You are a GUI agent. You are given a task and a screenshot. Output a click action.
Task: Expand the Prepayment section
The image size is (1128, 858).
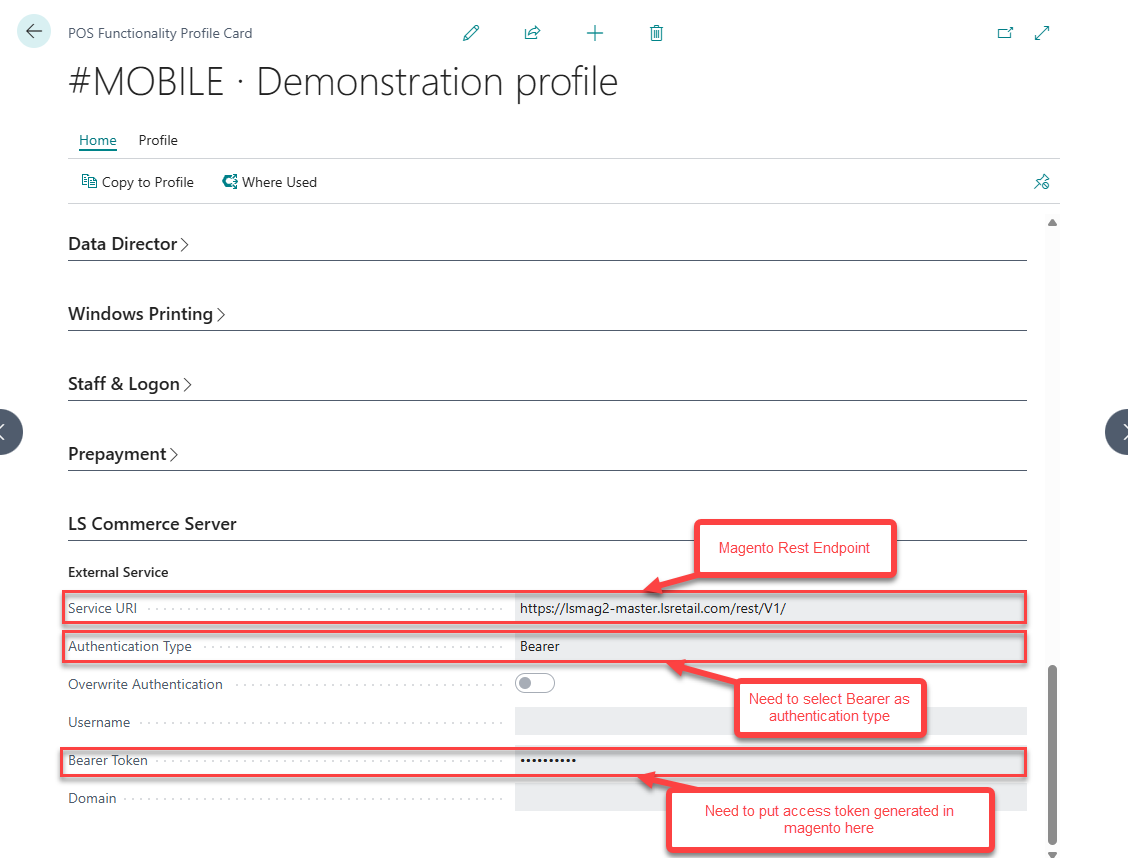[x=123, y=454]
